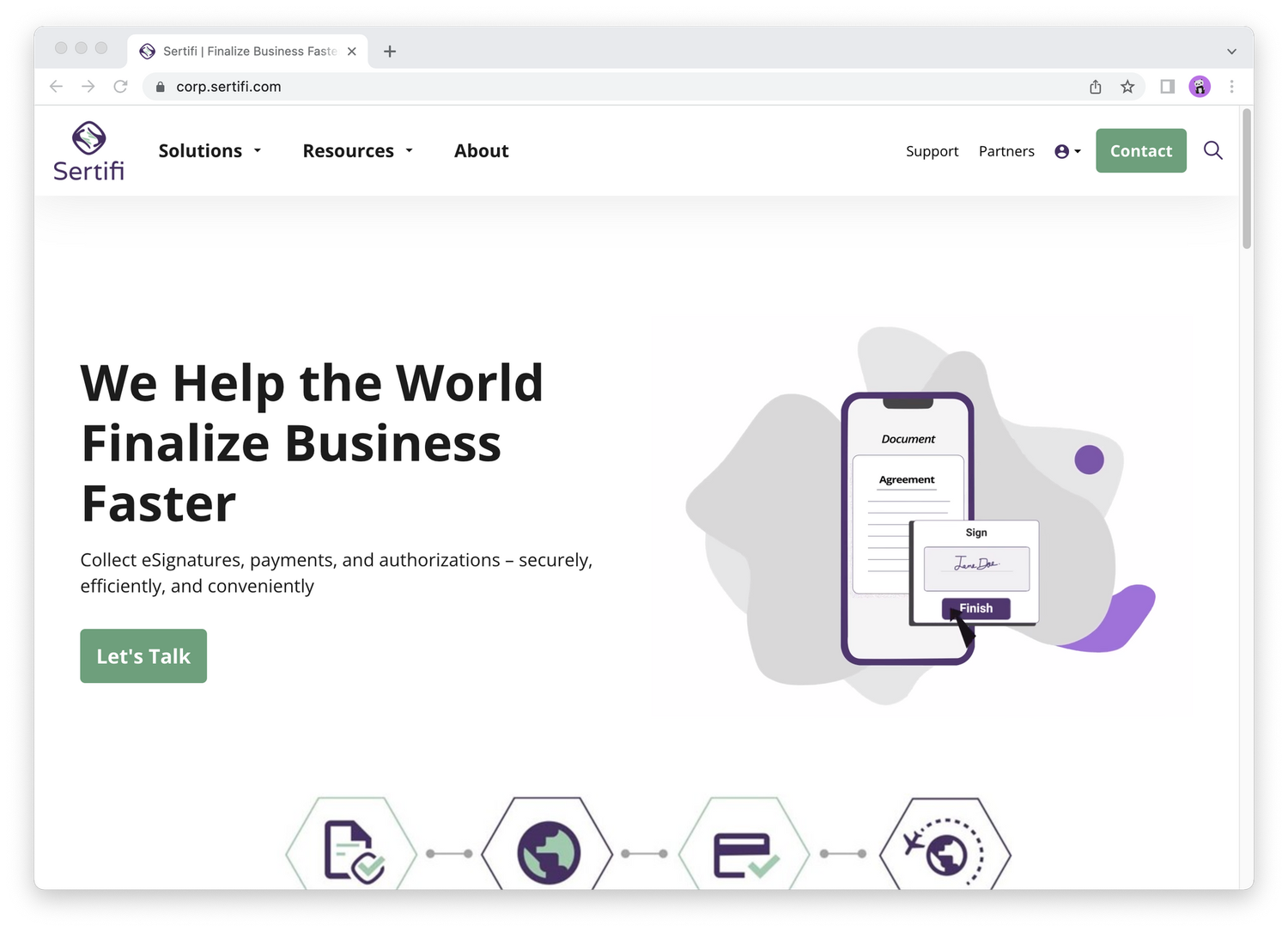Viewport: 1288px width, 932px height.
Task: Click the green Contact button
Action: [x=1140, y=151]
